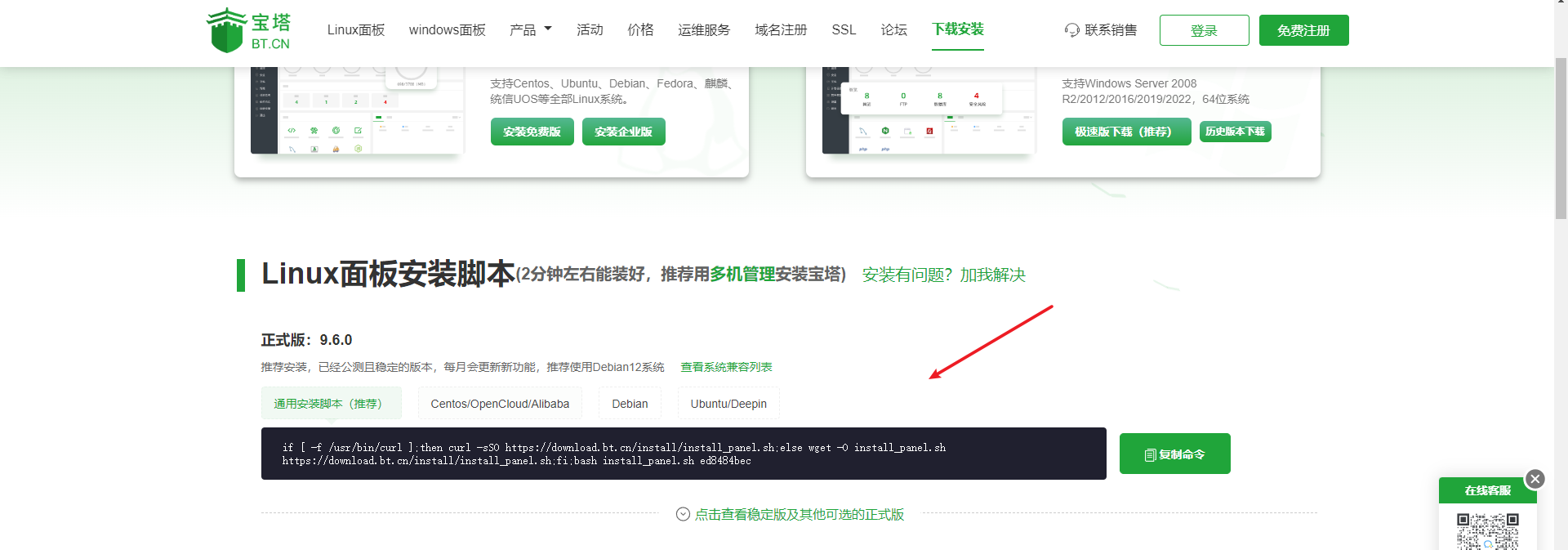The image size is (1568, 550).
Task: Select the 下载安装 navigation tab
Action: coord(958,29)
